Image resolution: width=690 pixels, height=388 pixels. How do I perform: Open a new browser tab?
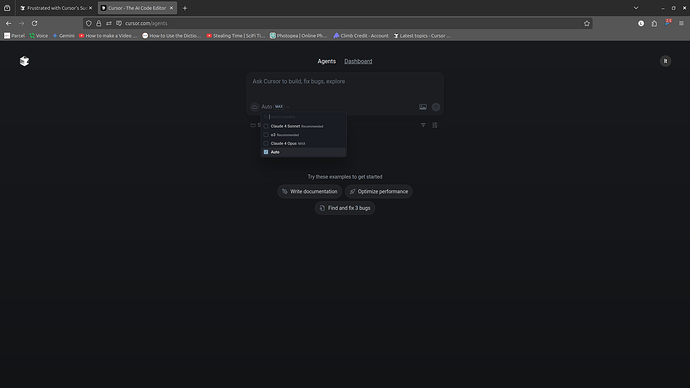point(185,8)
